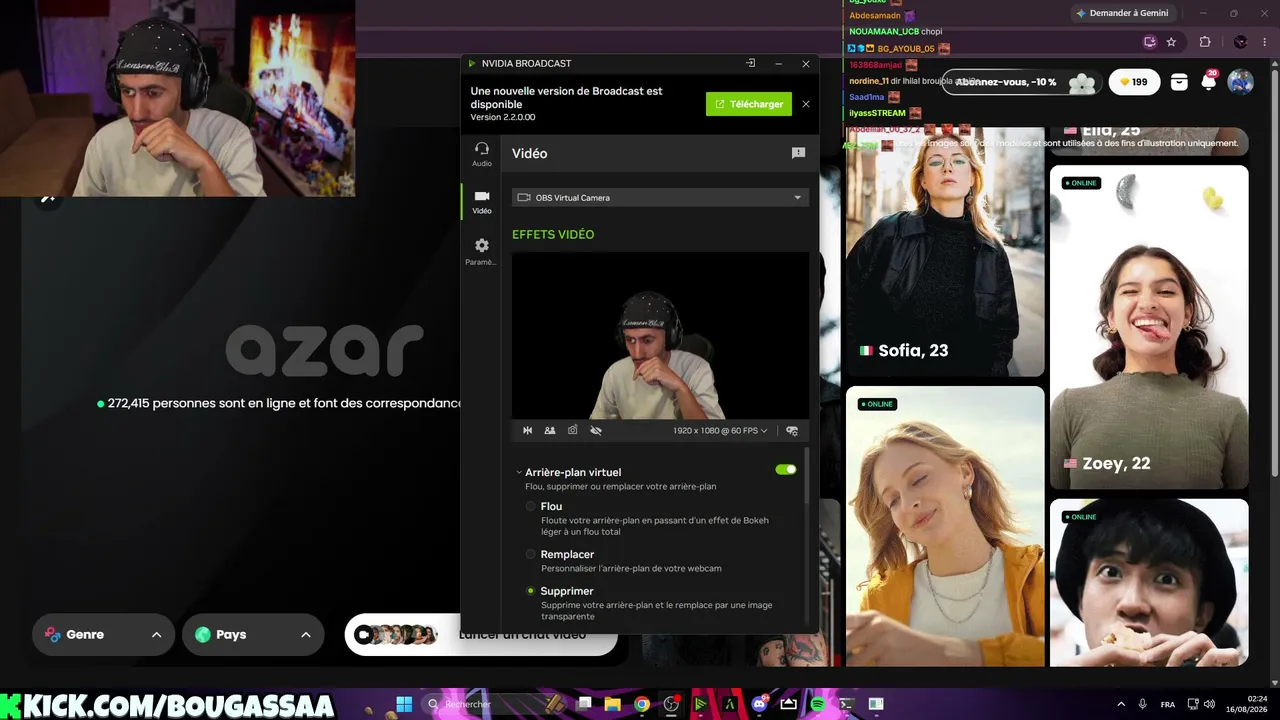
Task: Open Paramètres tab with gear icon
Action: 482,251
